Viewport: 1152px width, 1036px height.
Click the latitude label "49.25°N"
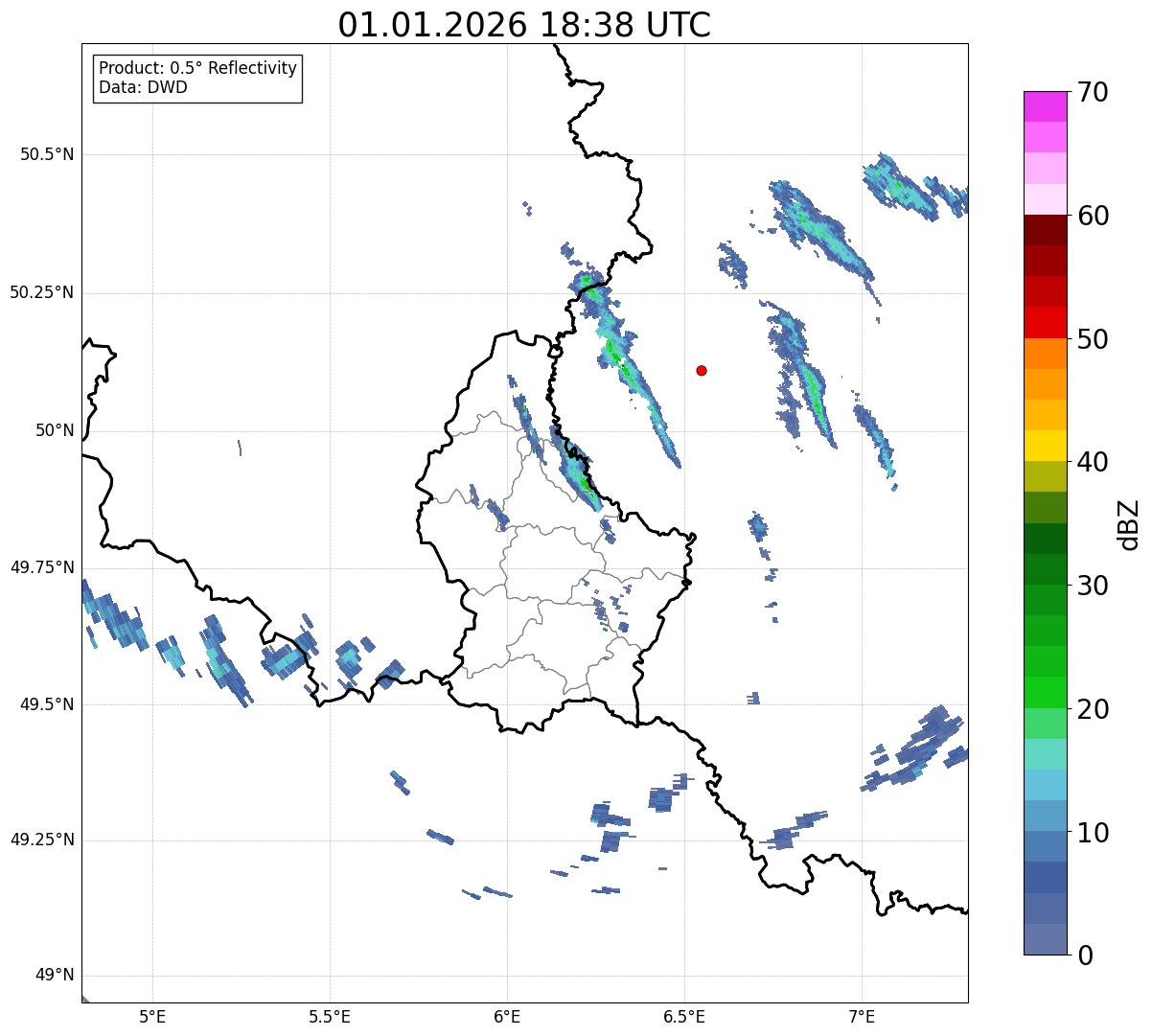point(41,840)
